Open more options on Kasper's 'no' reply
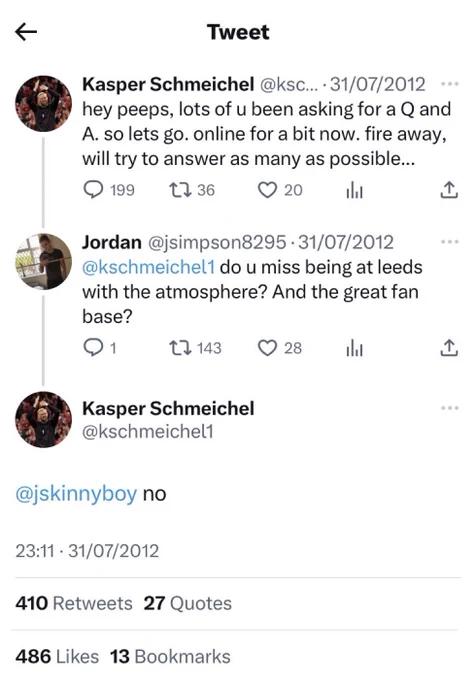The width and height of the screenshot is (476, 680). 450,408
